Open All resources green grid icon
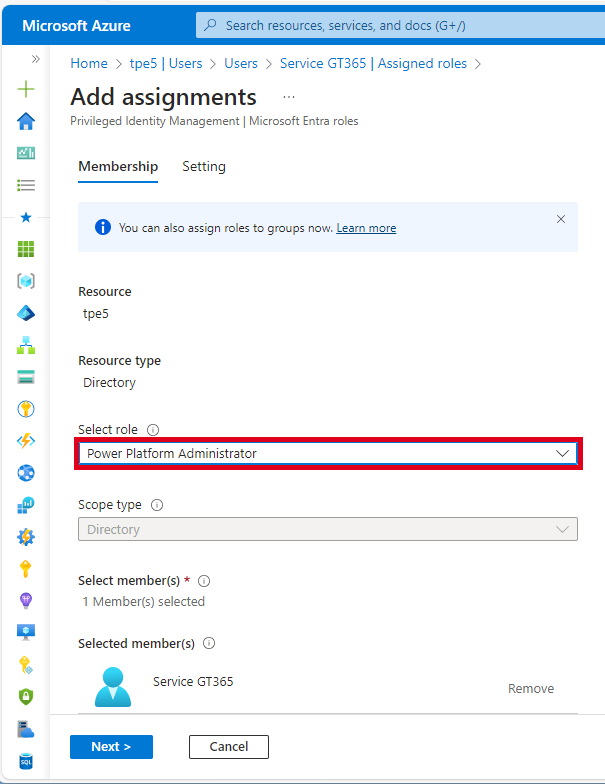Viewport: 605px width, 784px height. pos(26,249)
